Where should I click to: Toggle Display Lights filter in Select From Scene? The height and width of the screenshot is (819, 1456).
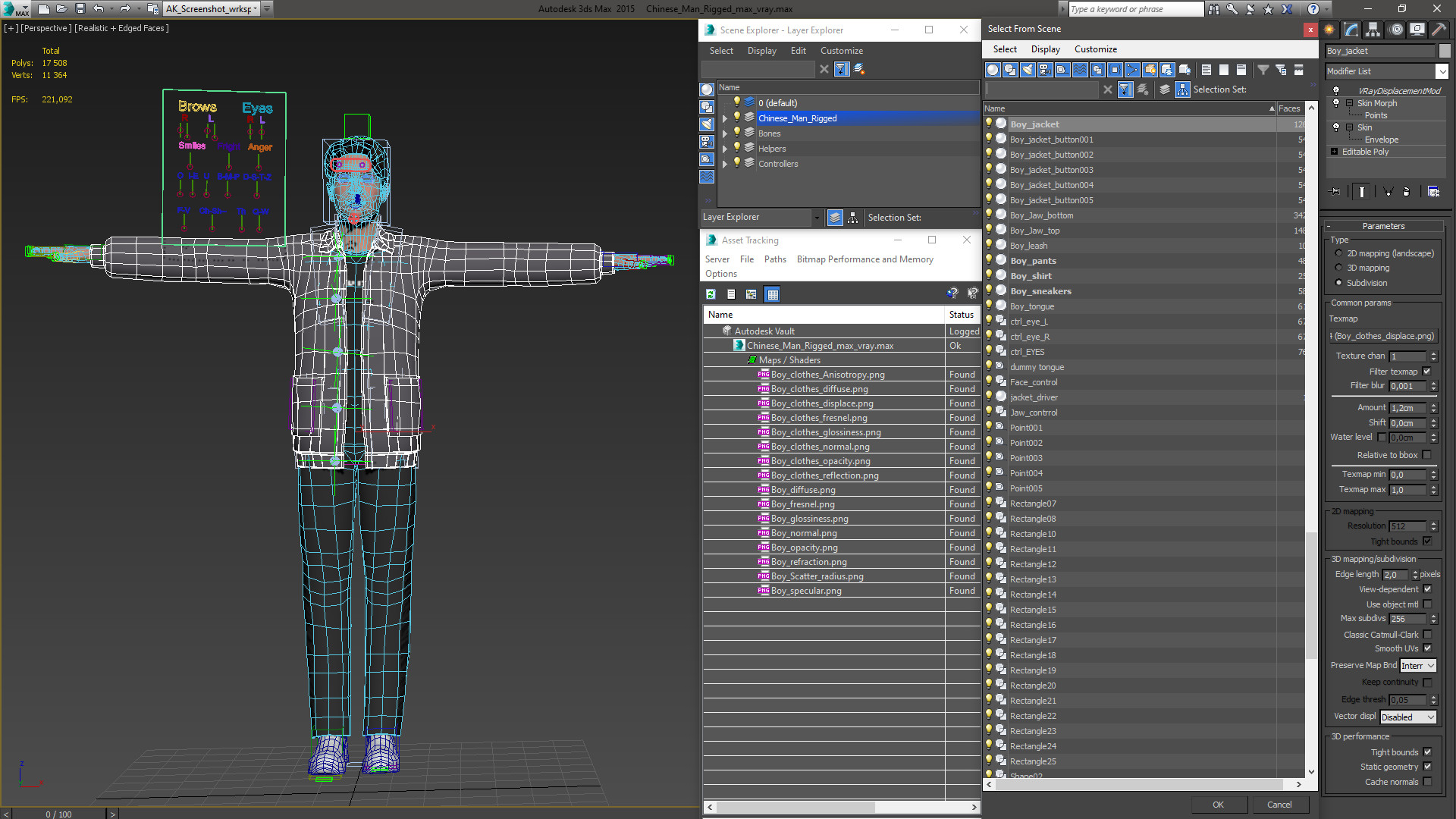pos(1028,70)
